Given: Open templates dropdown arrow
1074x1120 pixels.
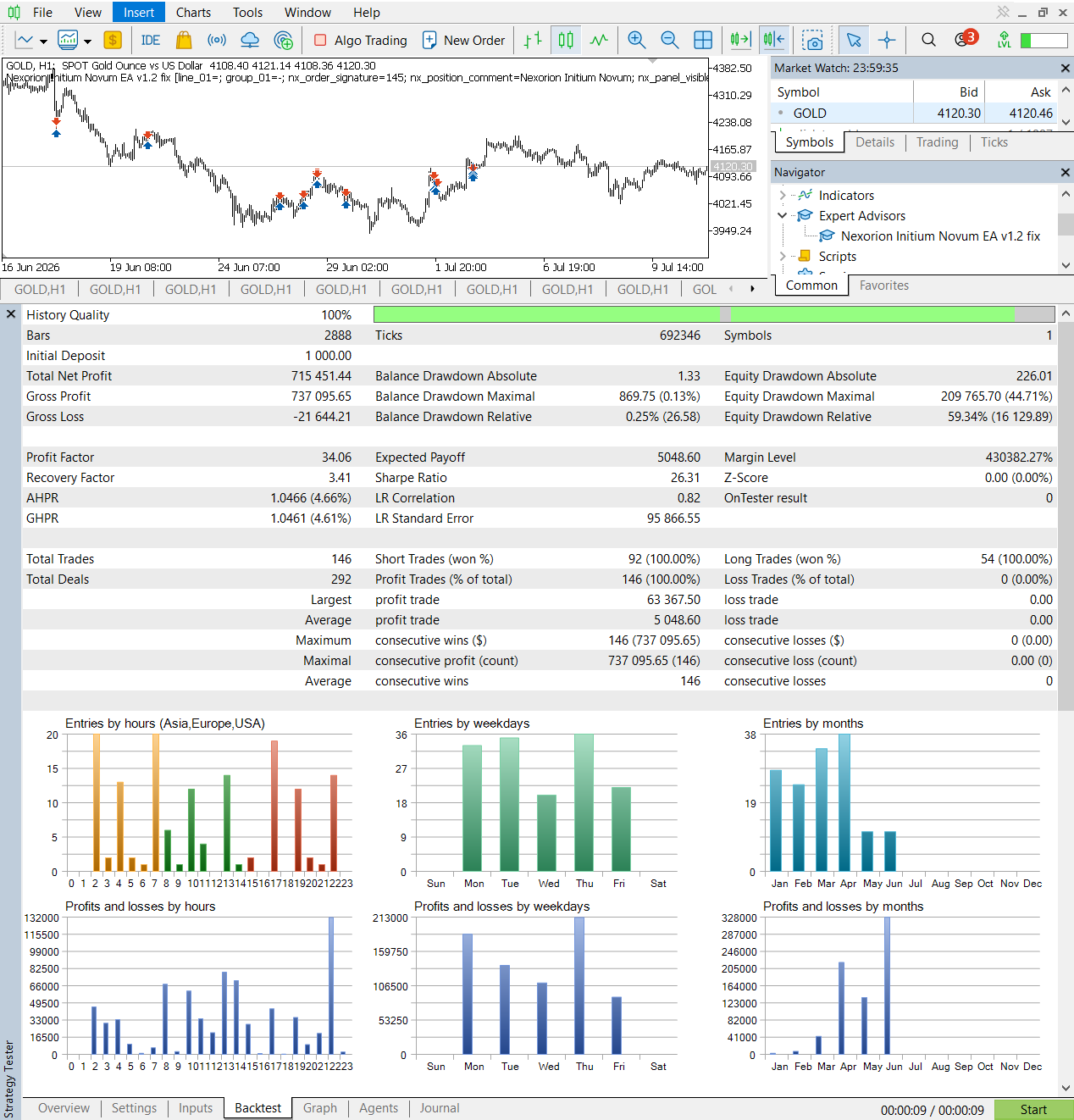Looking at the screenshot, I should (87, 41).
